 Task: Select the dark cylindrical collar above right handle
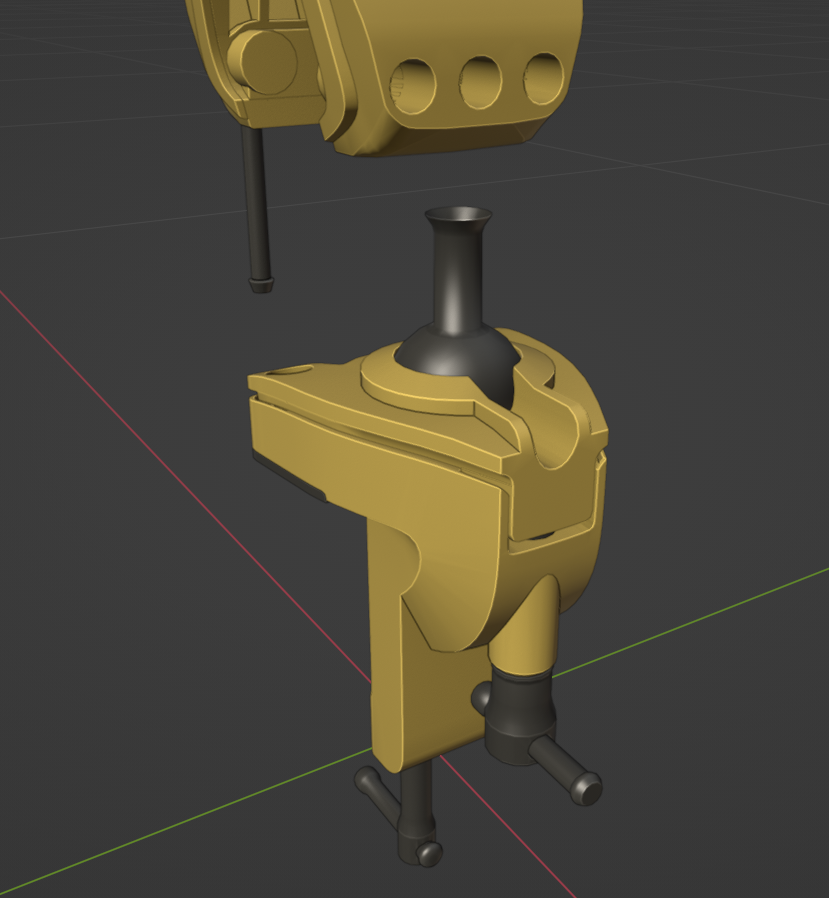pyautogui.click(x=522, y=708)
